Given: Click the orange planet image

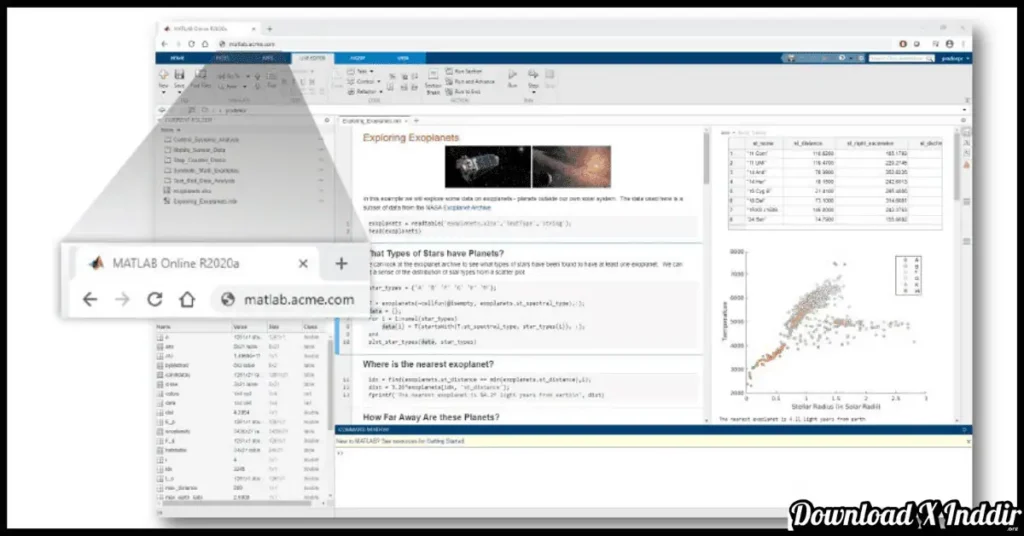Looking at the screenshot, I should [571, 166].
